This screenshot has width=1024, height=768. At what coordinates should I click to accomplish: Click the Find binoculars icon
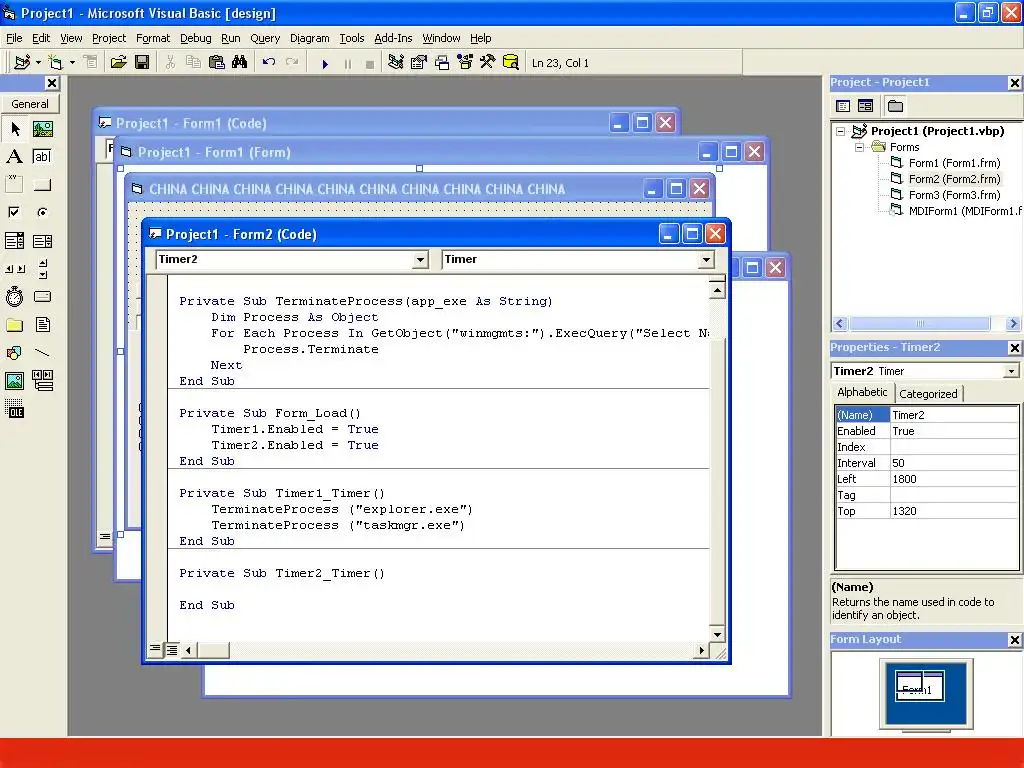click(240, 63)
